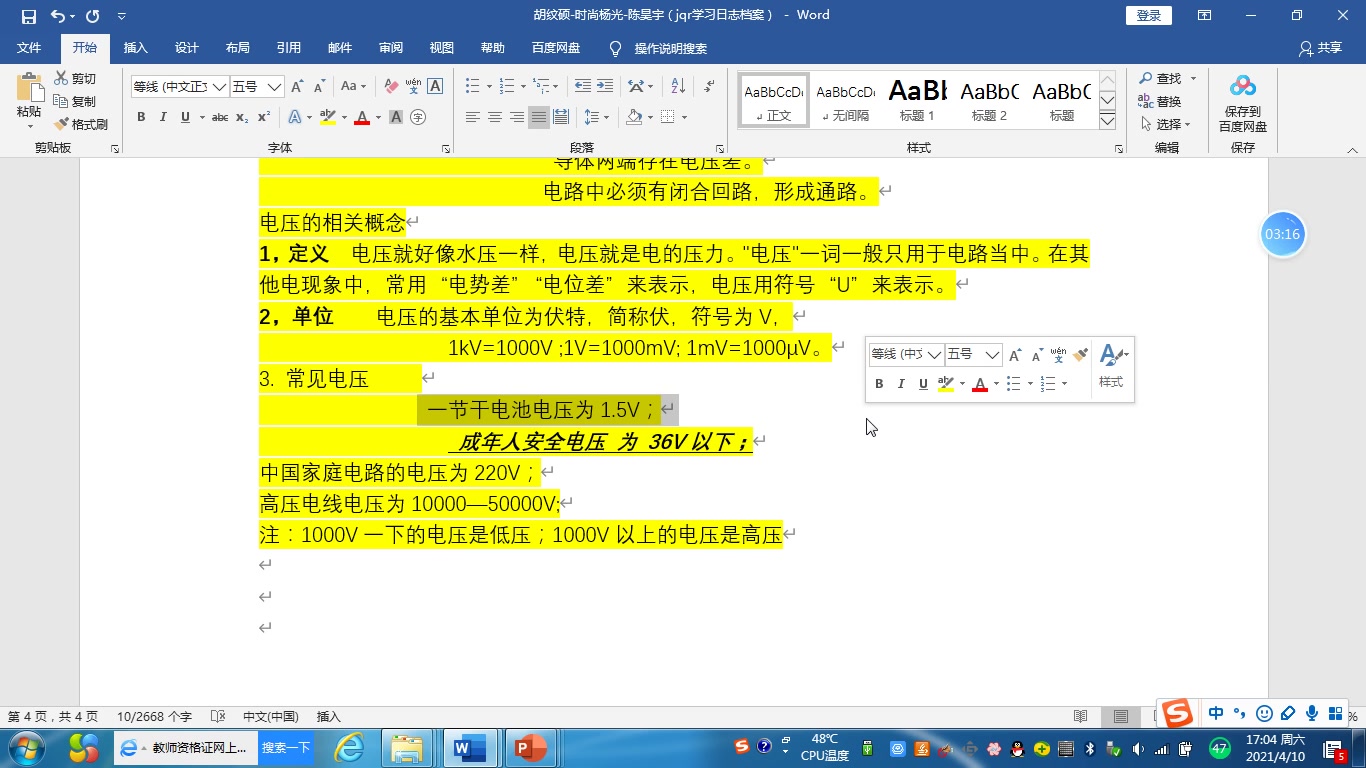Apply the yellow text highlight color in ribbon
The height and width of the screenshot is (768, 1366).
[x=327, y=117]
